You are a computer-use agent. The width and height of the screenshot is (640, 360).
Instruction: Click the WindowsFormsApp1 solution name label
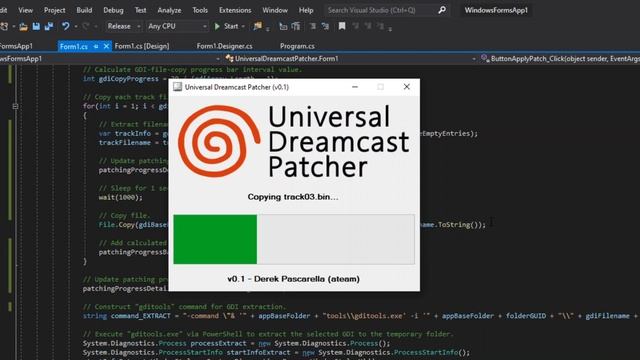[496, 10]
